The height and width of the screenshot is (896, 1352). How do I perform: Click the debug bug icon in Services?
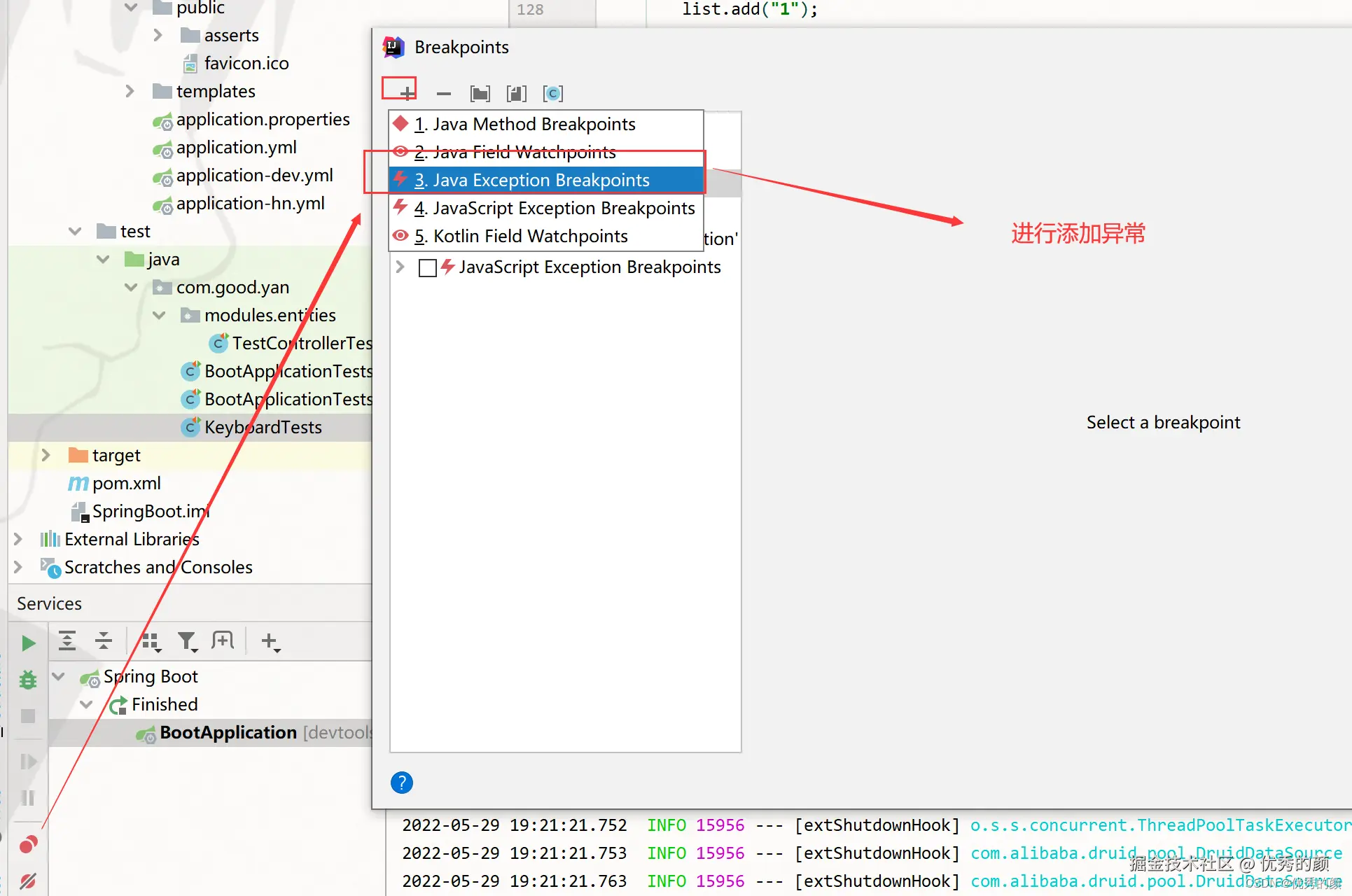coord(28,679)
